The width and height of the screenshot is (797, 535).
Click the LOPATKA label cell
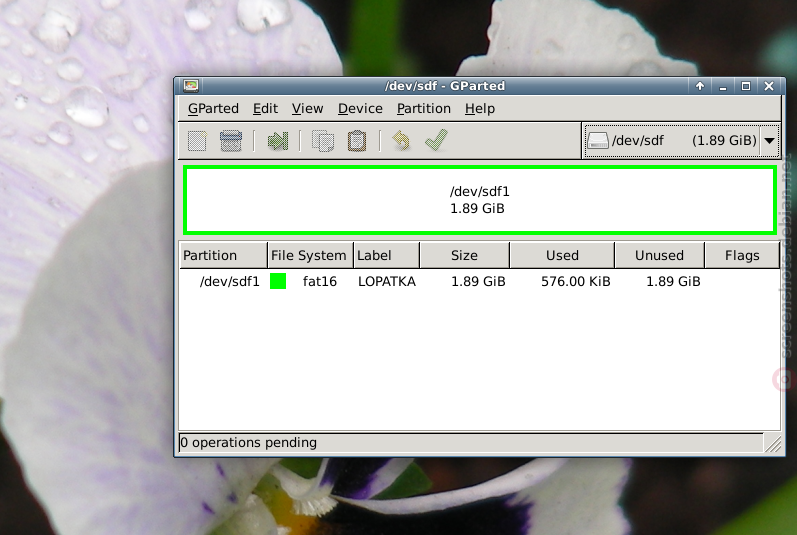[x=387, y=281]
